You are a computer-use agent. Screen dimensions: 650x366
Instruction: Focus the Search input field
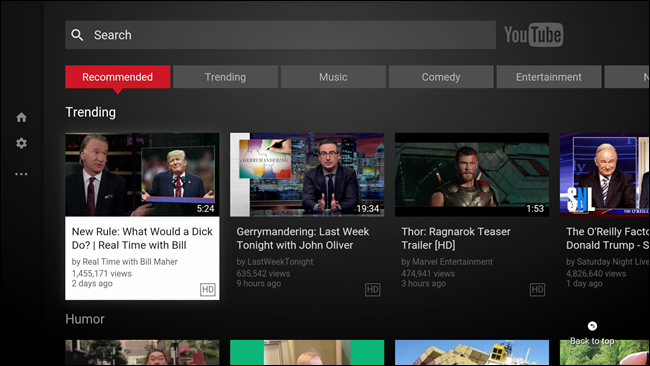281,35
